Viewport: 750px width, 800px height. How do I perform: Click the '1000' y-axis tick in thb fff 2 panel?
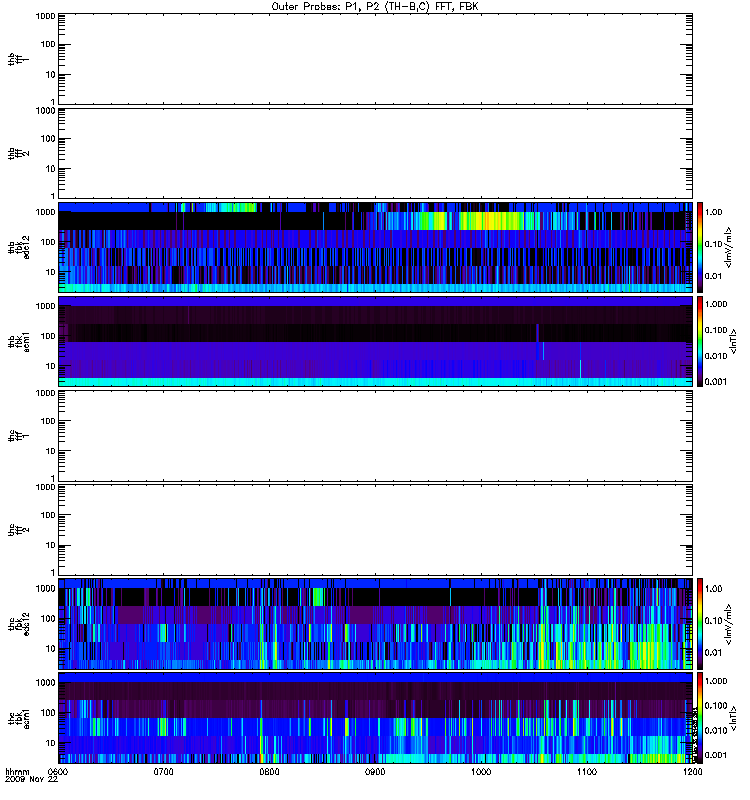[x=45, y=110]
